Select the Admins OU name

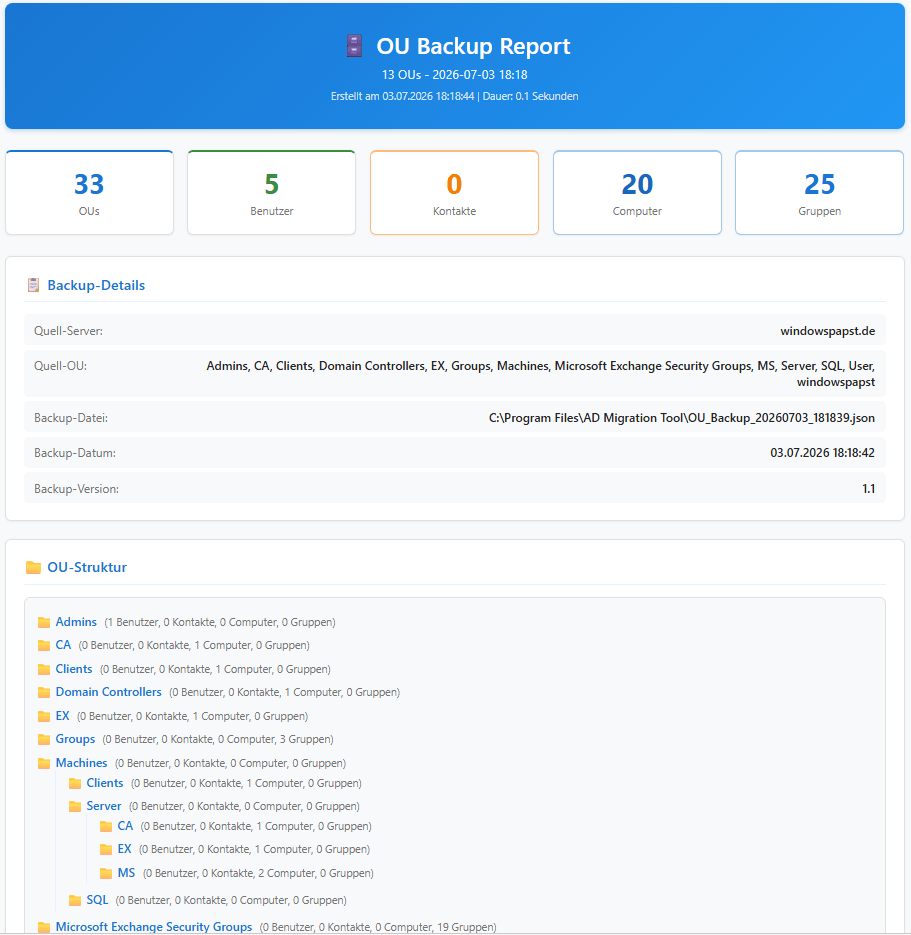click(x=76, y=622)
